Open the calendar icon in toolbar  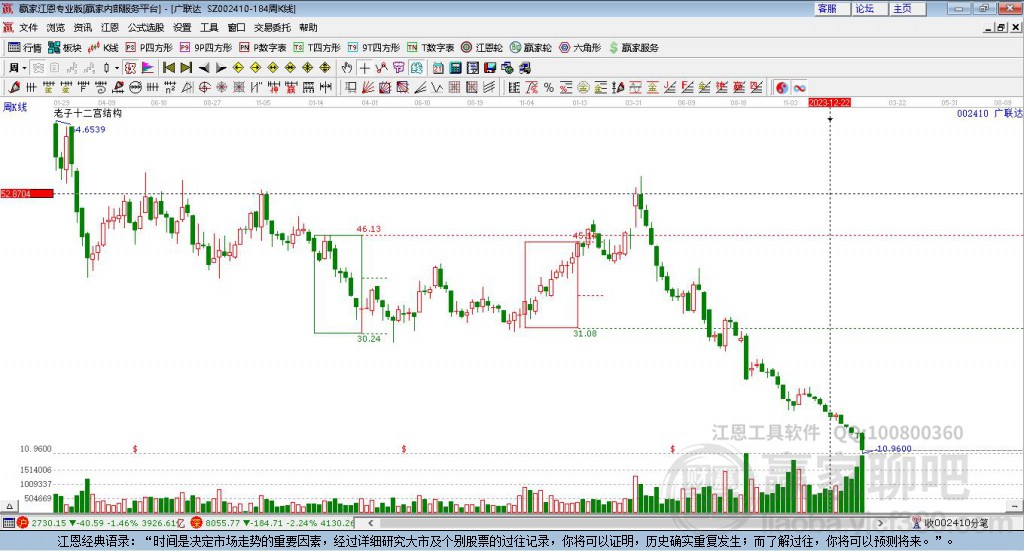click(438, 68)
